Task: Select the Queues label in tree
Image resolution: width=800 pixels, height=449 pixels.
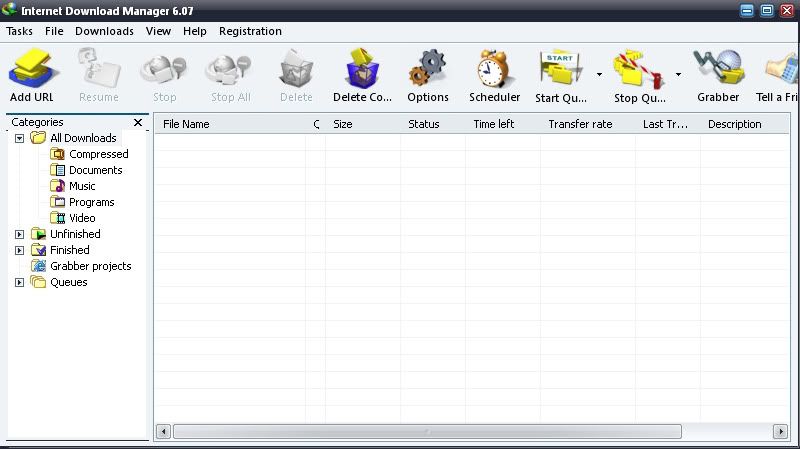Action: pos(68,282)
